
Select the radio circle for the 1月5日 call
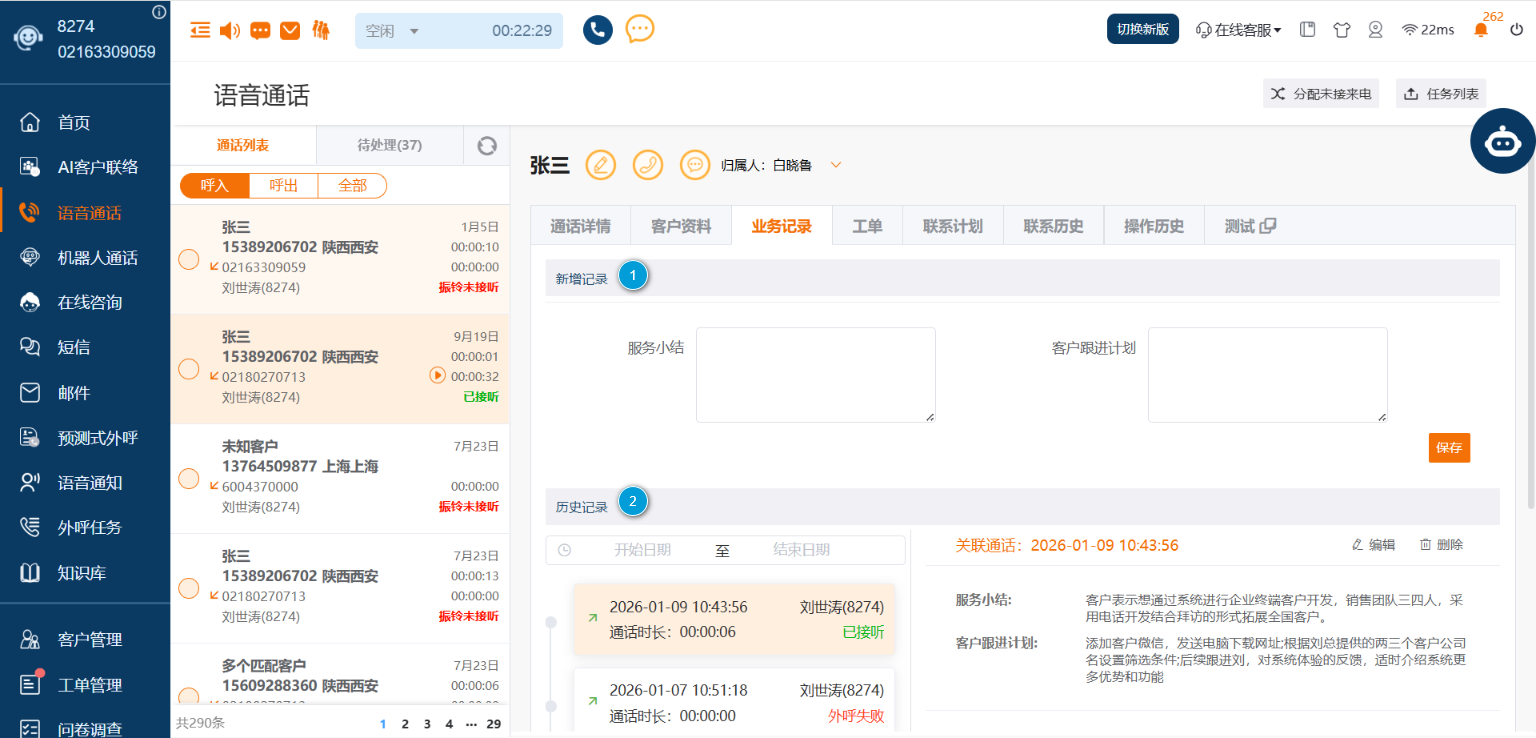click(188, 259)
